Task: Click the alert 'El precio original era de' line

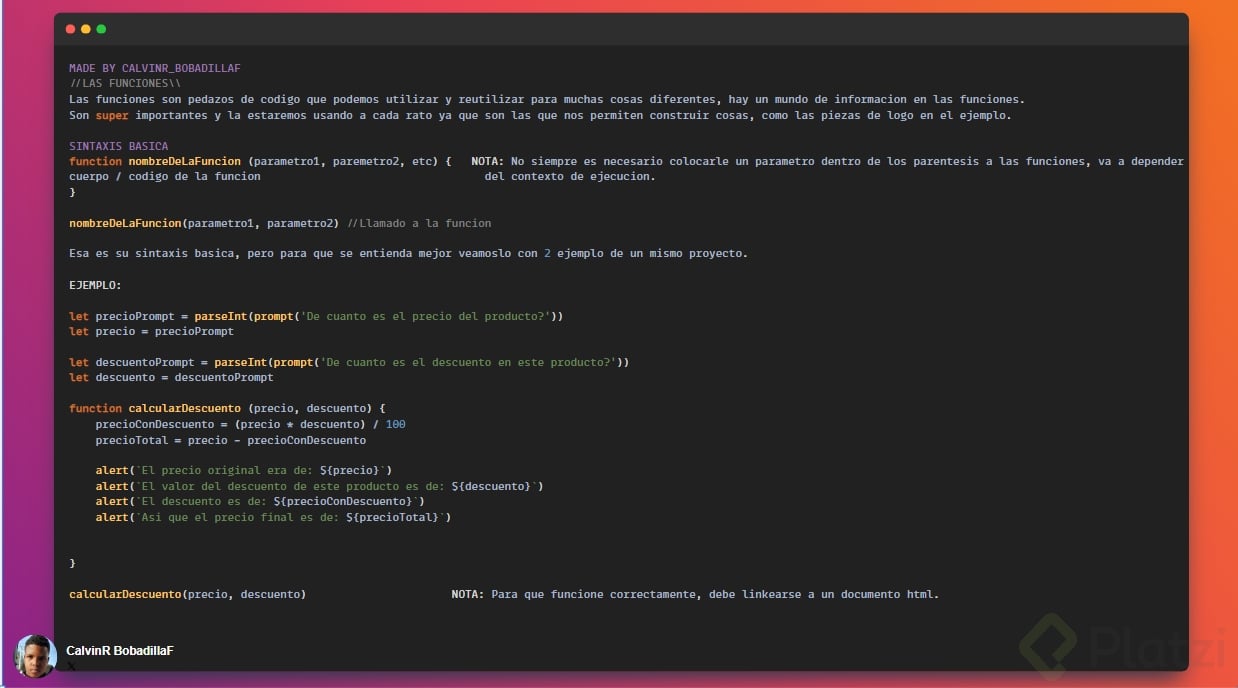Action: pos(244,471)
